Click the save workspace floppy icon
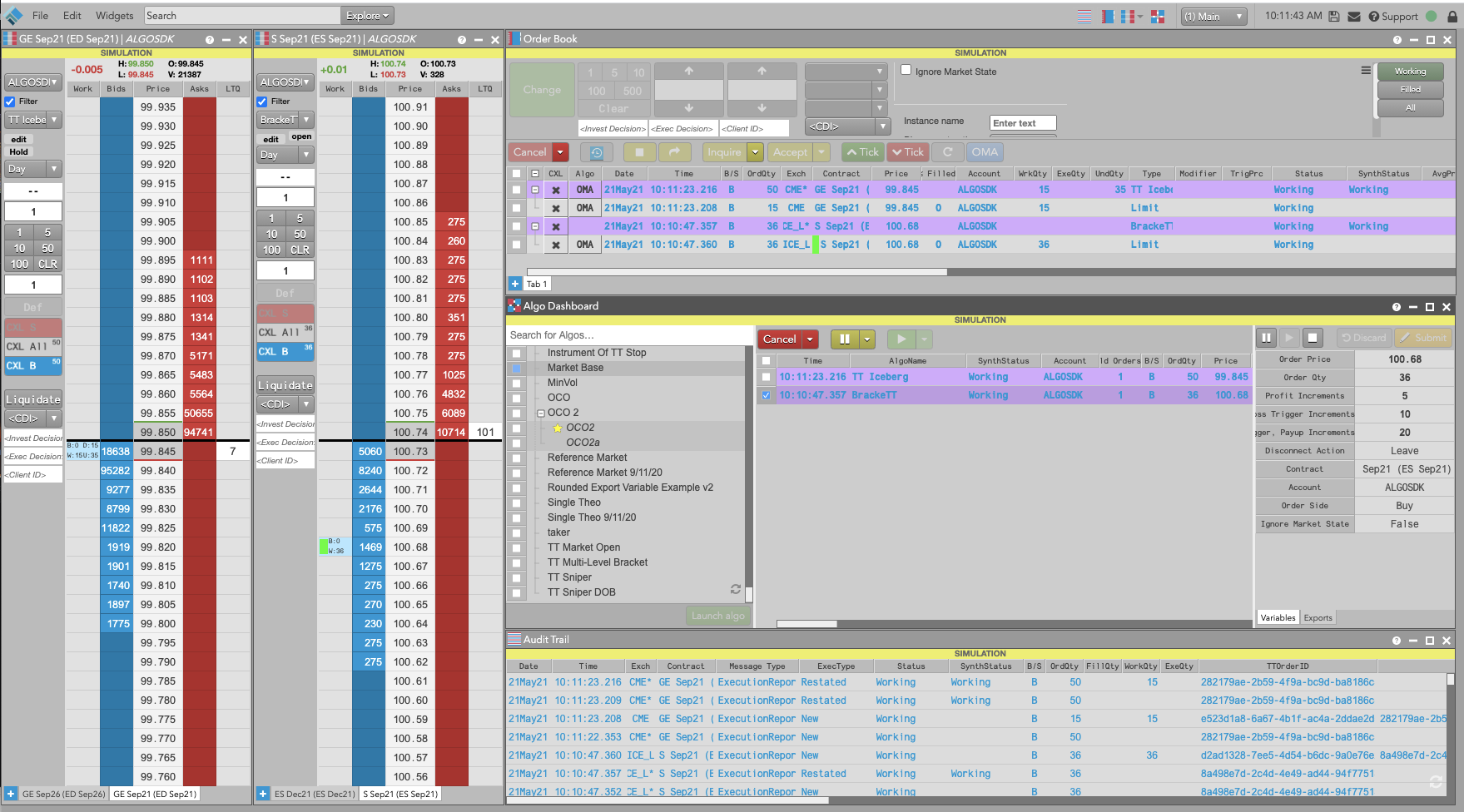1464x812 pixels. (x=1334, y=16)
